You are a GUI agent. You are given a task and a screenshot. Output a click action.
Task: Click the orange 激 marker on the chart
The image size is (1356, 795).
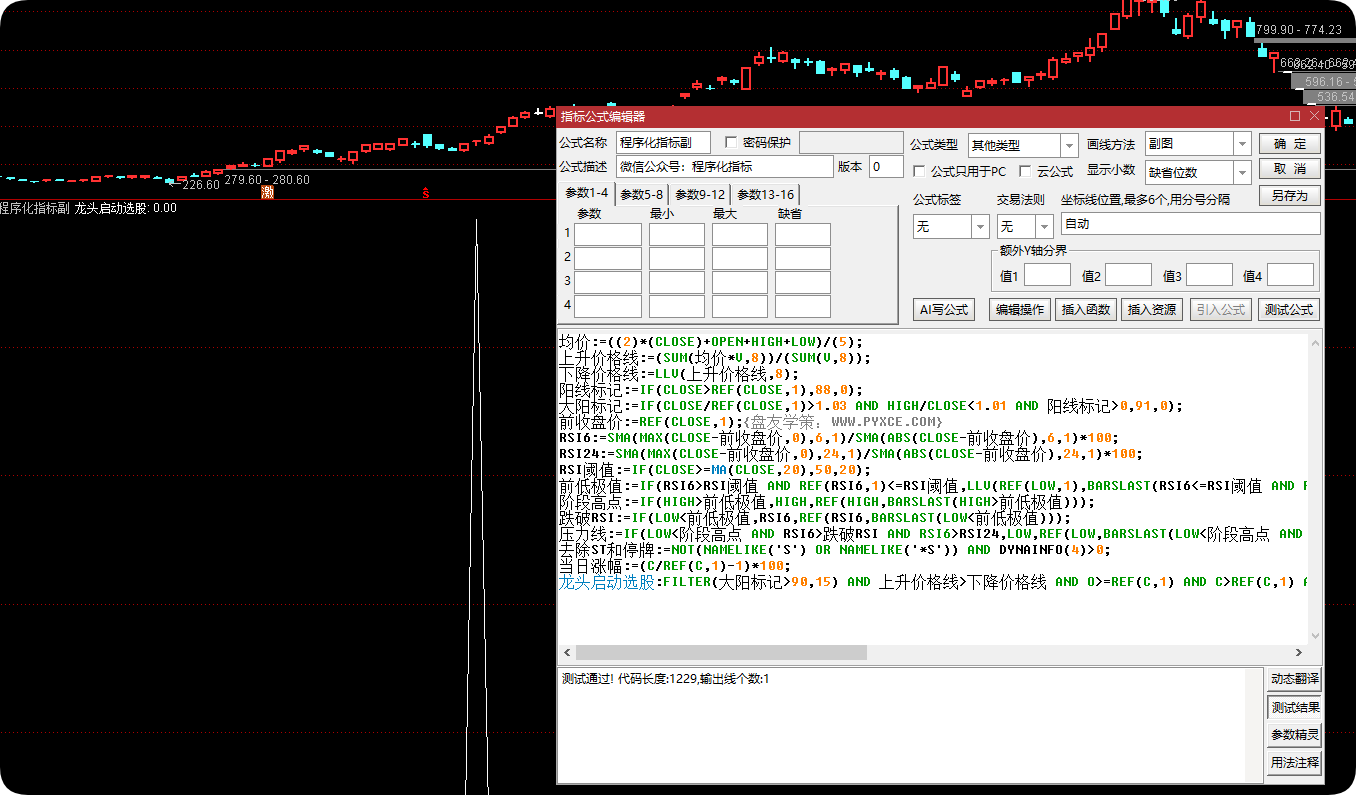click(267, 192)
